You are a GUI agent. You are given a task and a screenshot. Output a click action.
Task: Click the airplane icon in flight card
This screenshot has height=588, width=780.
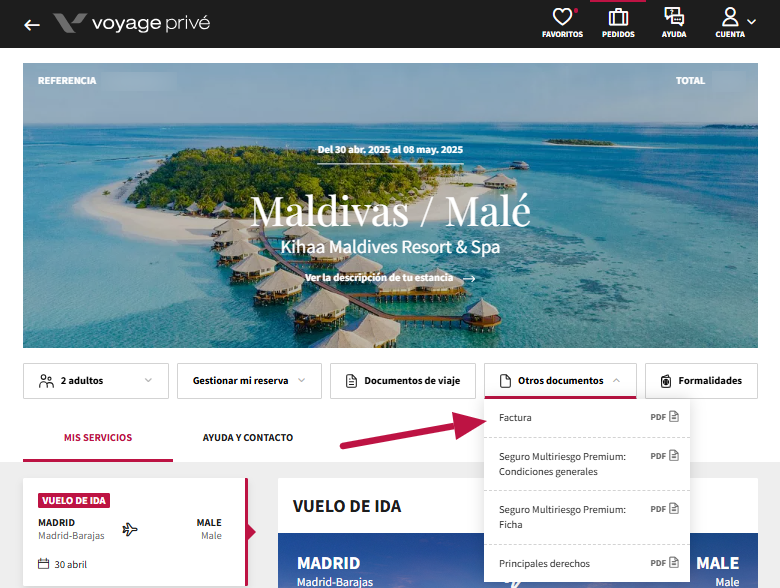[130, 529]
